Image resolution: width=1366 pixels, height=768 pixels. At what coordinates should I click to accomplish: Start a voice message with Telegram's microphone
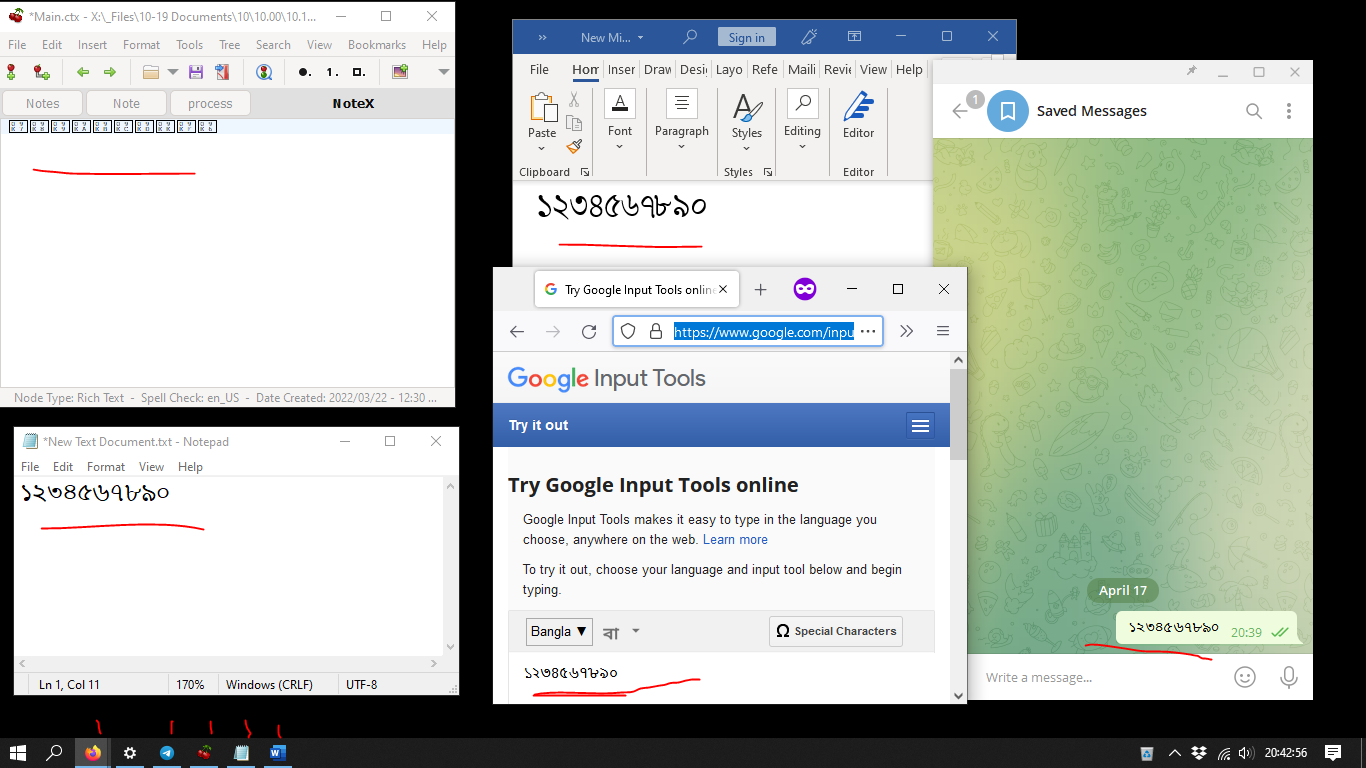coord(1288,677)
